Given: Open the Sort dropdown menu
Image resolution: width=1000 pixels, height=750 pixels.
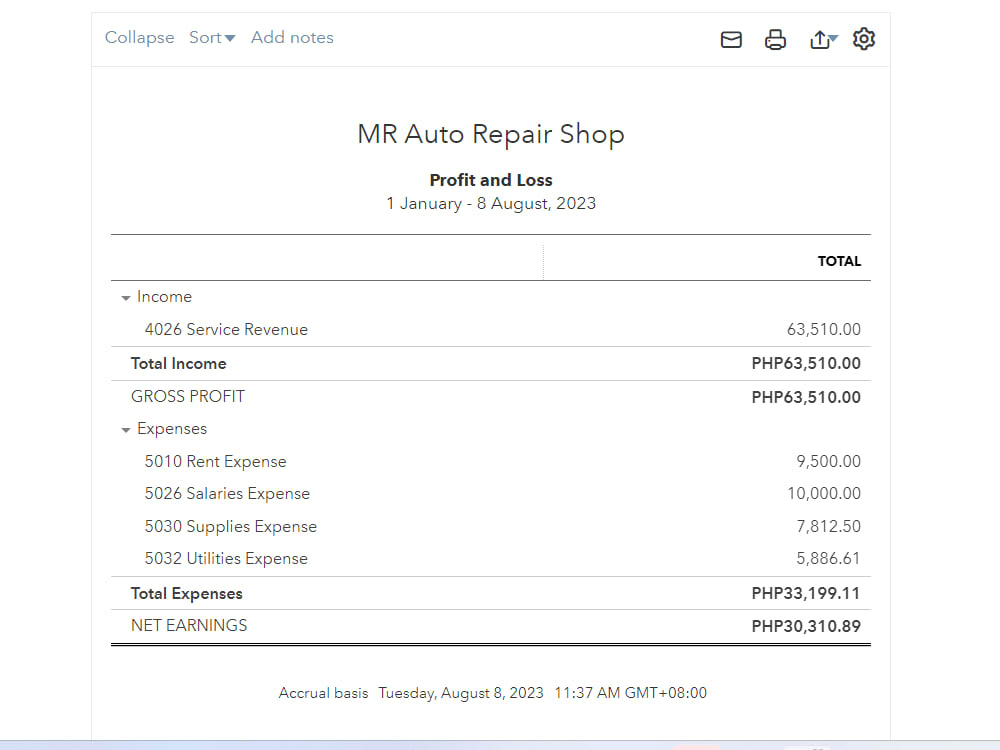Looking at the screenshot, I should pyautogui.click(x=211, y=37).
